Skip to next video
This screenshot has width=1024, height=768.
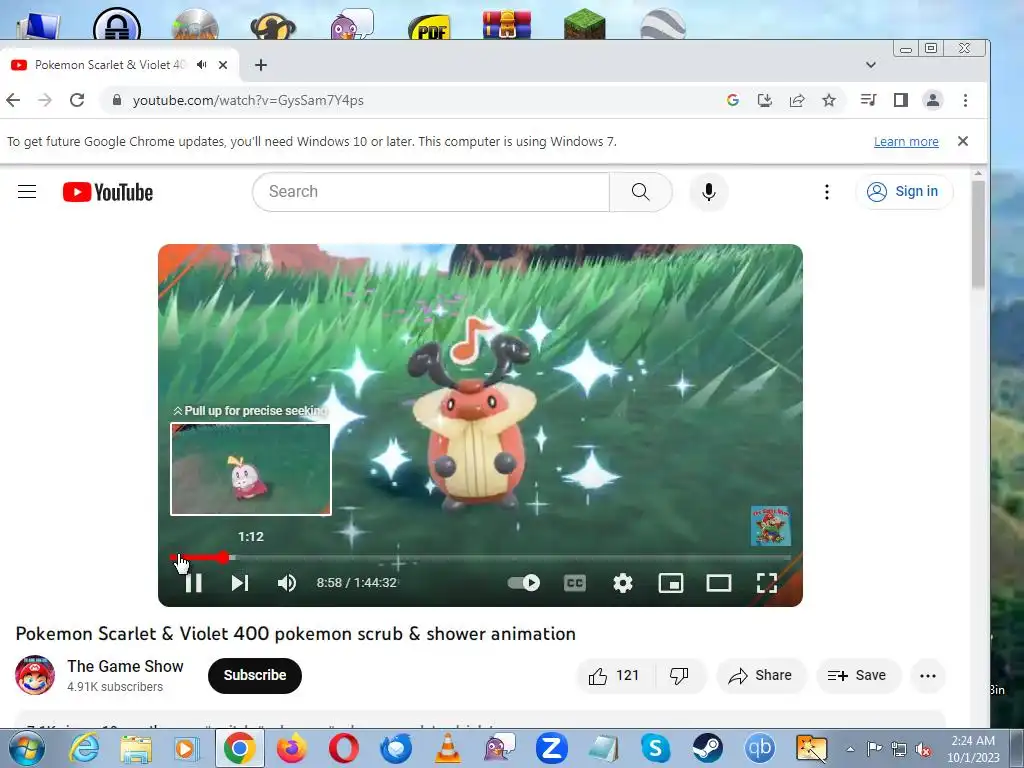click(x=240, y=583)
